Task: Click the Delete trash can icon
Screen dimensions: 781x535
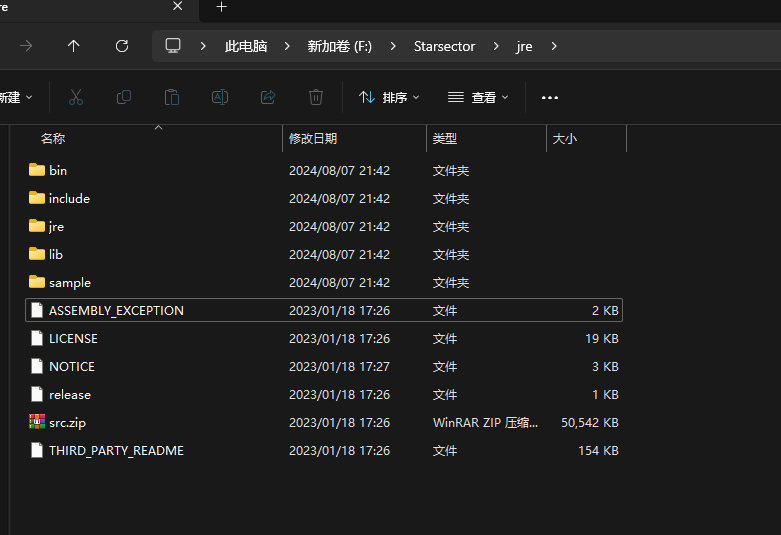Action: tap(316, 97)
